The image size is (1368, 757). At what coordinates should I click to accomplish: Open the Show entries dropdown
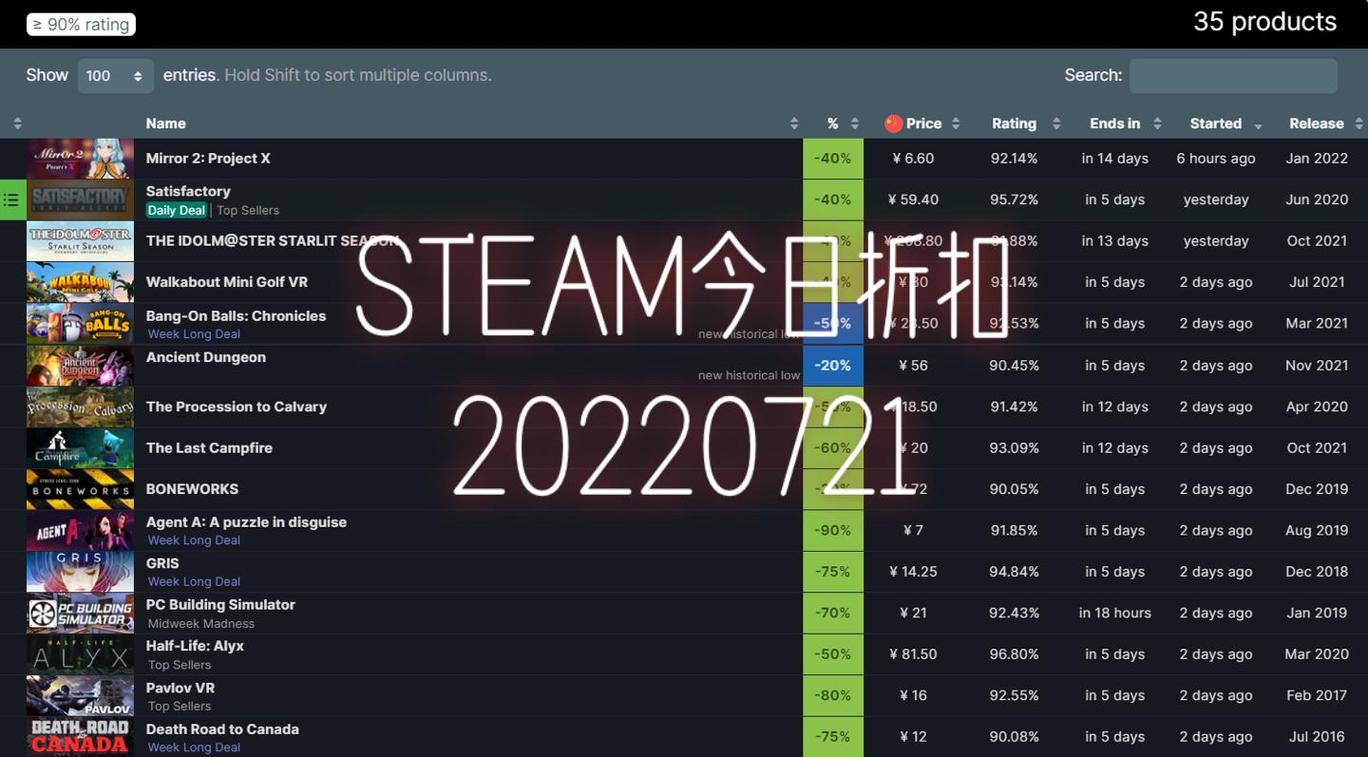pos(114,75)
